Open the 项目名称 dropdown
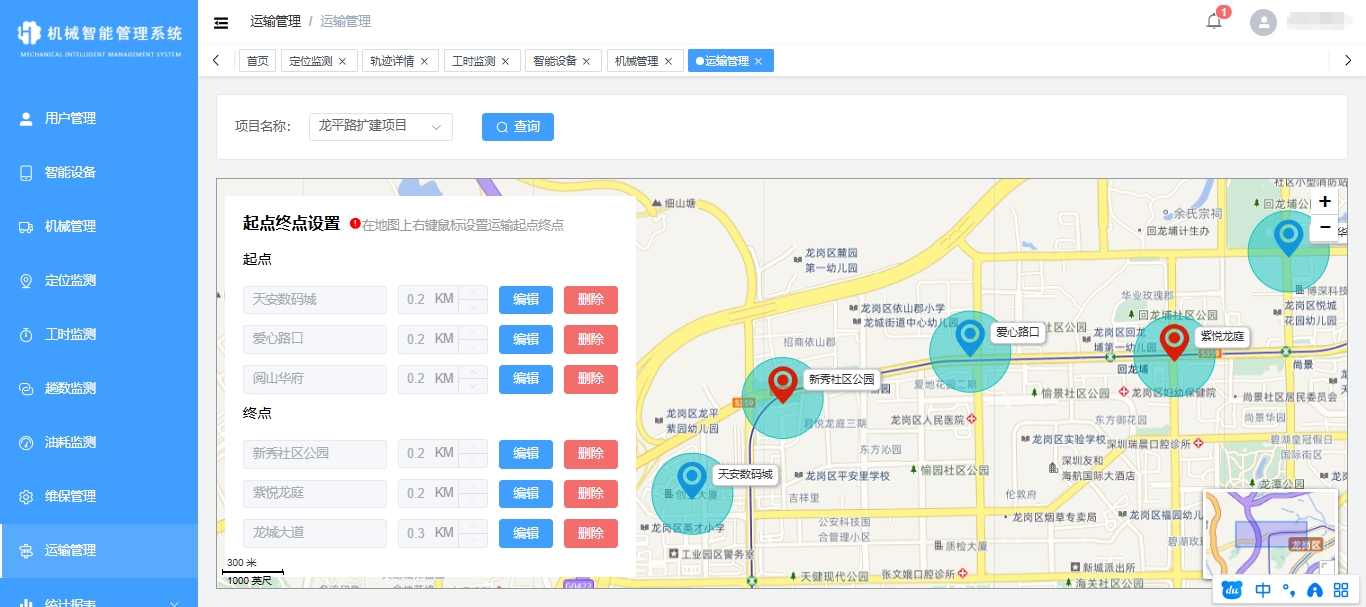1366x607 pixels. 381,126
